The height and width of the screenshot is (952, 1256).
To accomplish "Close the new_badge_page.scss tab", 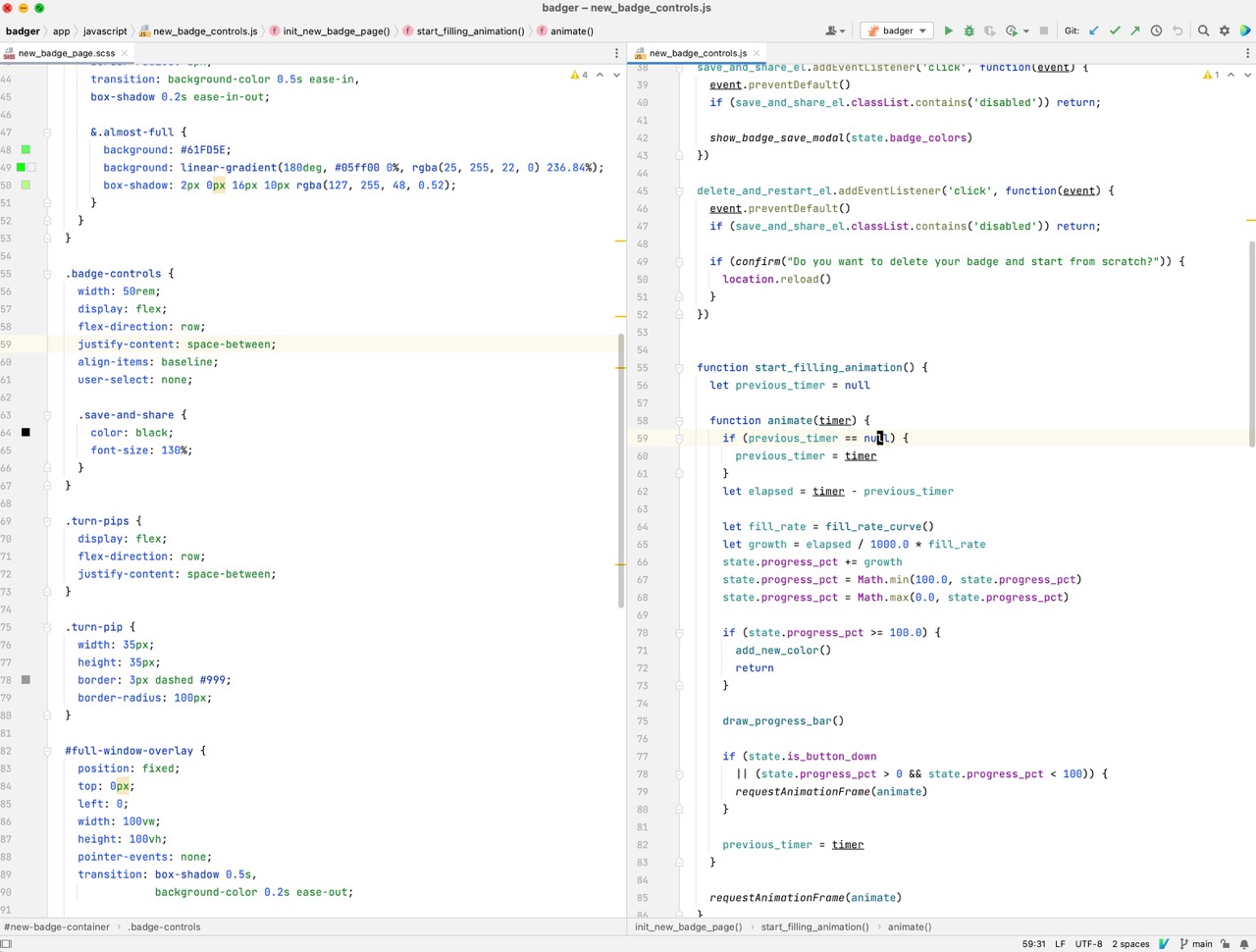I will [126, 53].
